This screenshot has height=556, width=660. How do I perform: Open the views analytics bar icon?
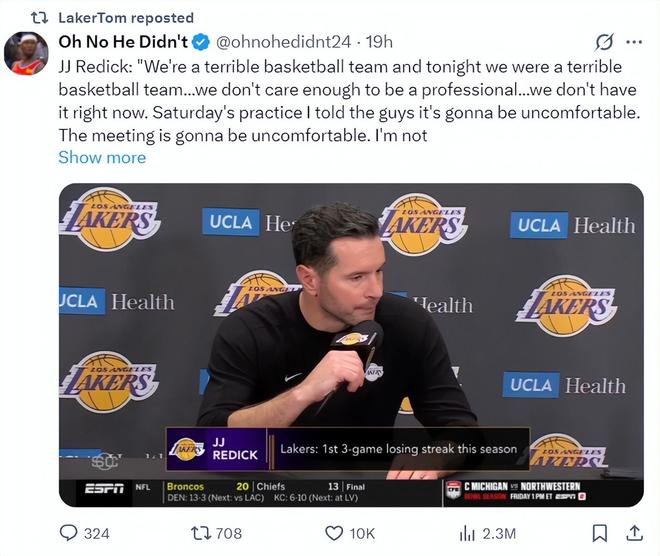click(x=467, y=533)
